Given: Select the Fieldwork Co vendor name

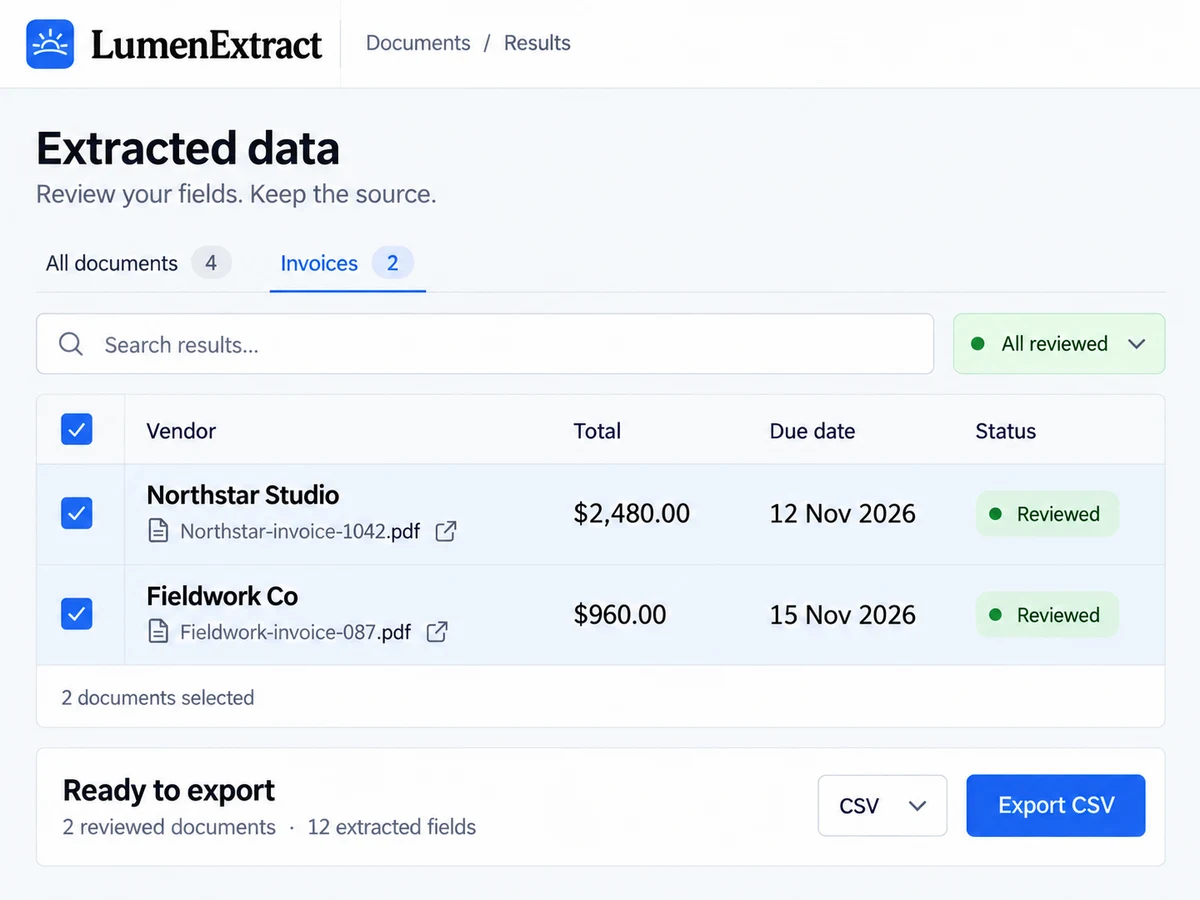Looking at the screenshot, I should click(222, 596).
